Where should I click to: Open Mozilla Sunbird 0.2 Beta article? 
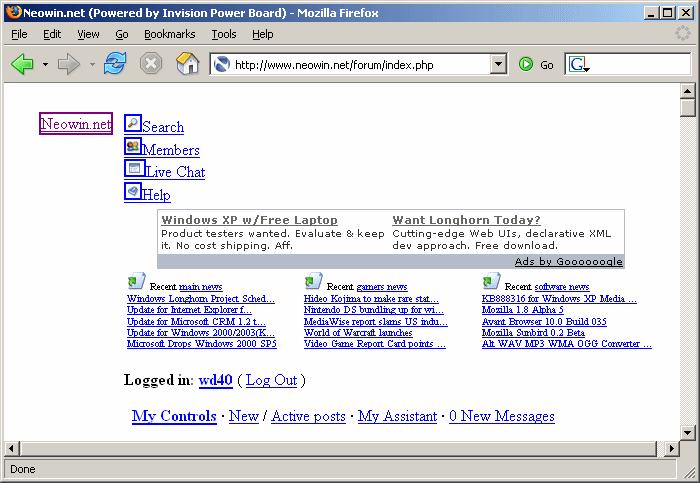[x=533, y=333]
